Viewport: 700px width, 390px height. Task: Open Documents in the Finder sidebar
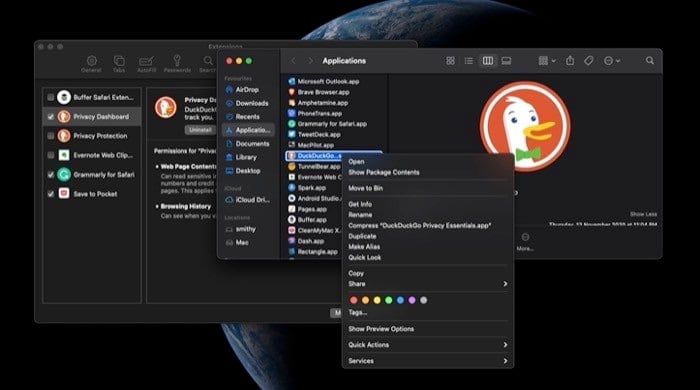[x=247, y=144]
